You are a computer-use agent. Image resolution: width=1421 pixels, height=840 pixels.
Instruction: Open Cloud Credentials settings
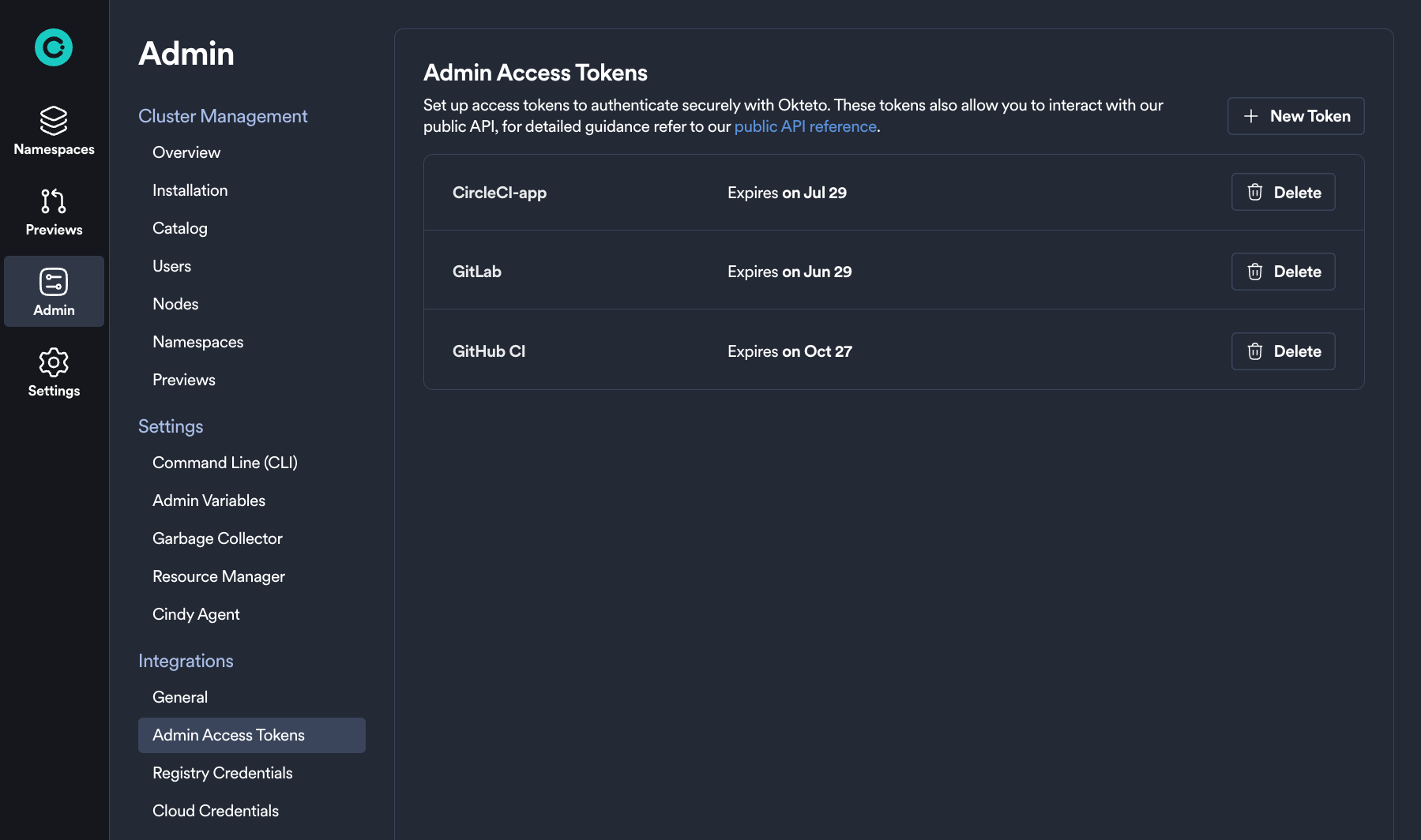click(215, 810)
